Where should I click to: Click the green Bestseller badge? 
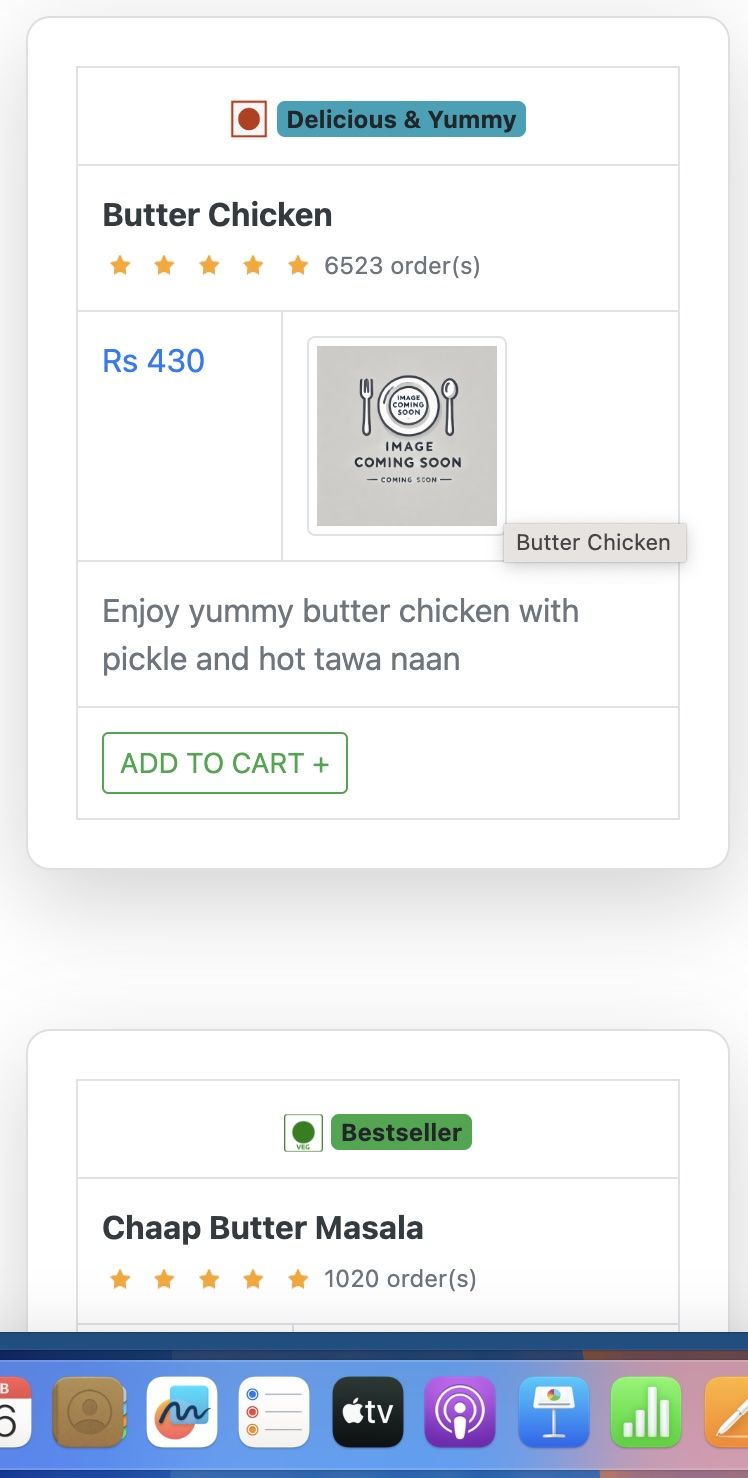coord(401,1133)
